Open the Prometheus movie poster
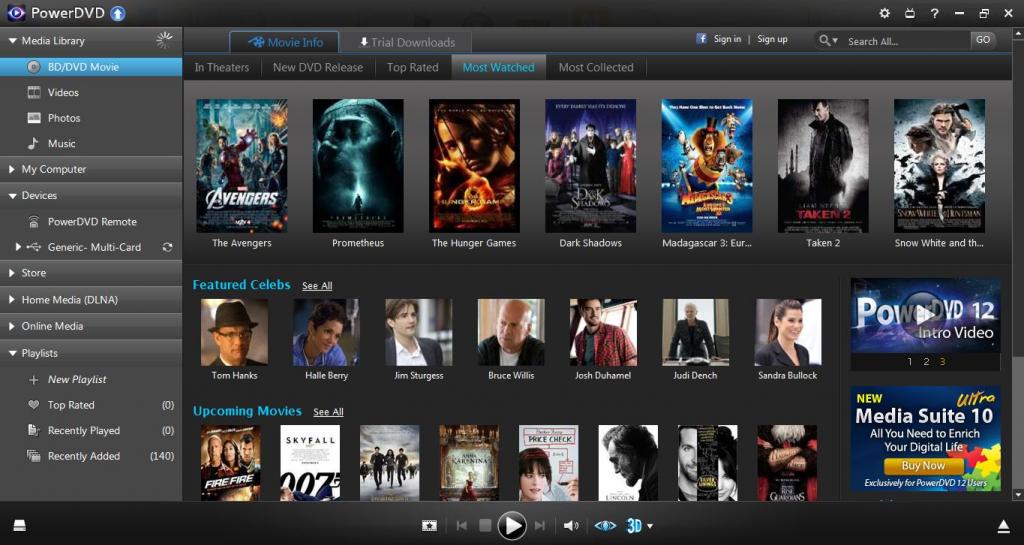 (x=358, y=166)
